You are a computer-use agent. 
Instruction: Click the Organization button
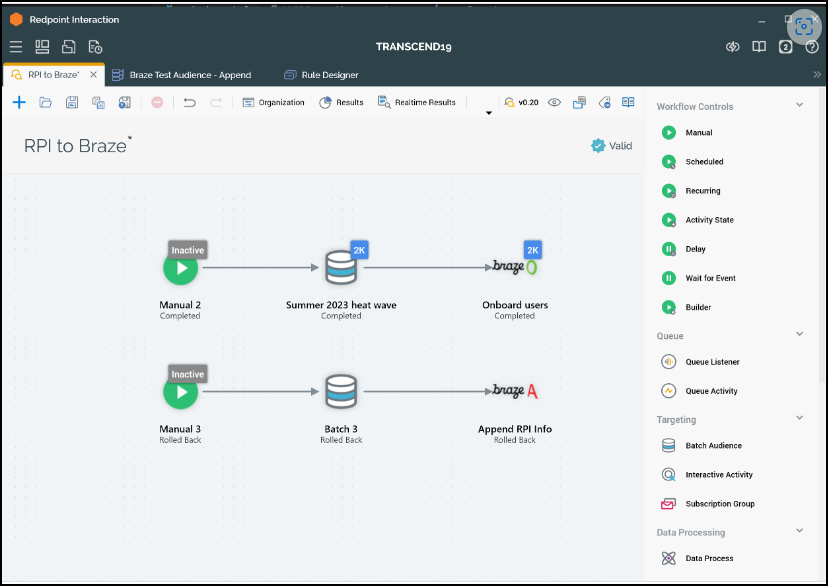pyautogui.click(x=273, y=102)
